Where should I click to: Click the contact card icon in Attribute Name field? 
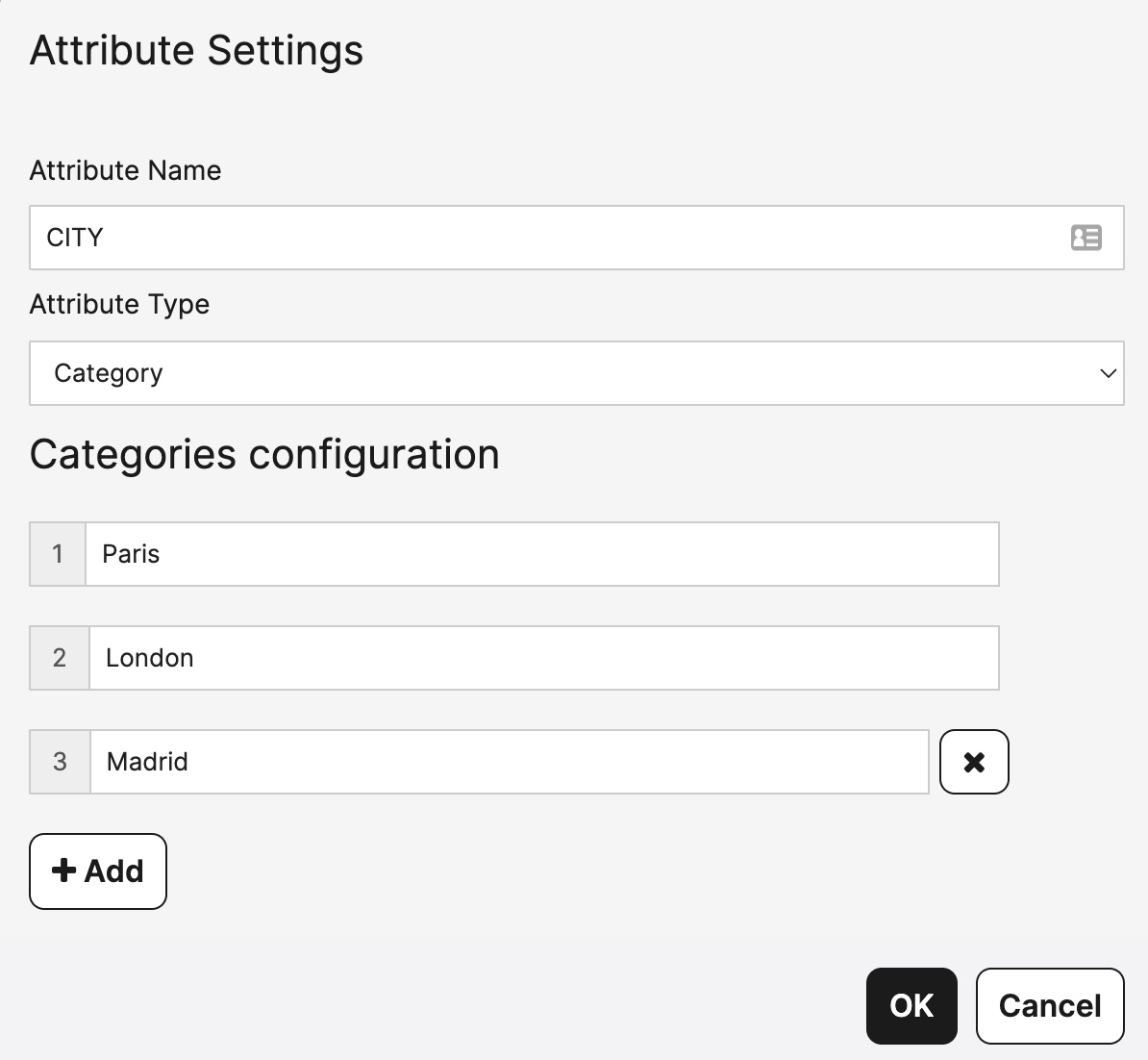point(1086,238)
